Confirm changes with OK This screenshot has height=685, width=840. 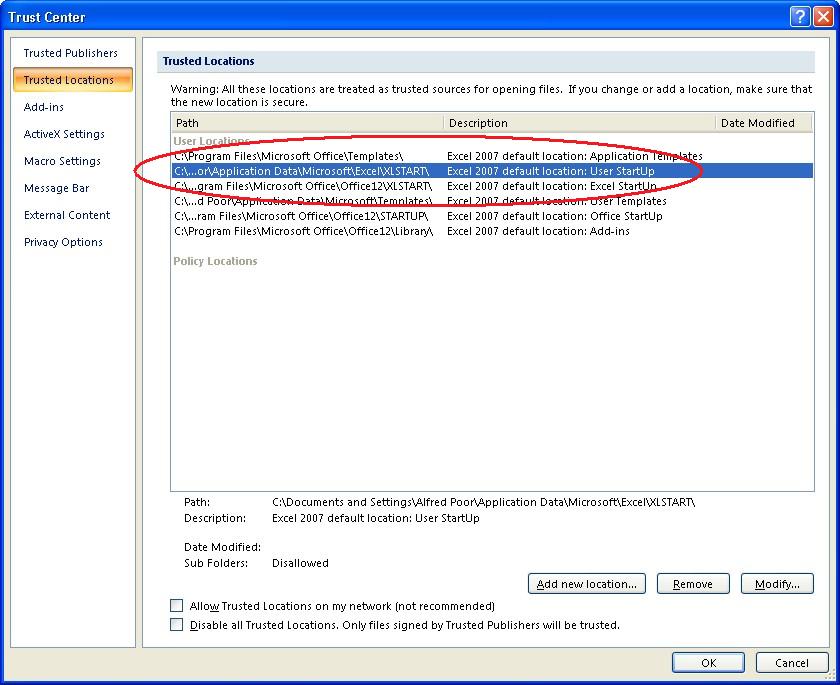tap(708, 662)
